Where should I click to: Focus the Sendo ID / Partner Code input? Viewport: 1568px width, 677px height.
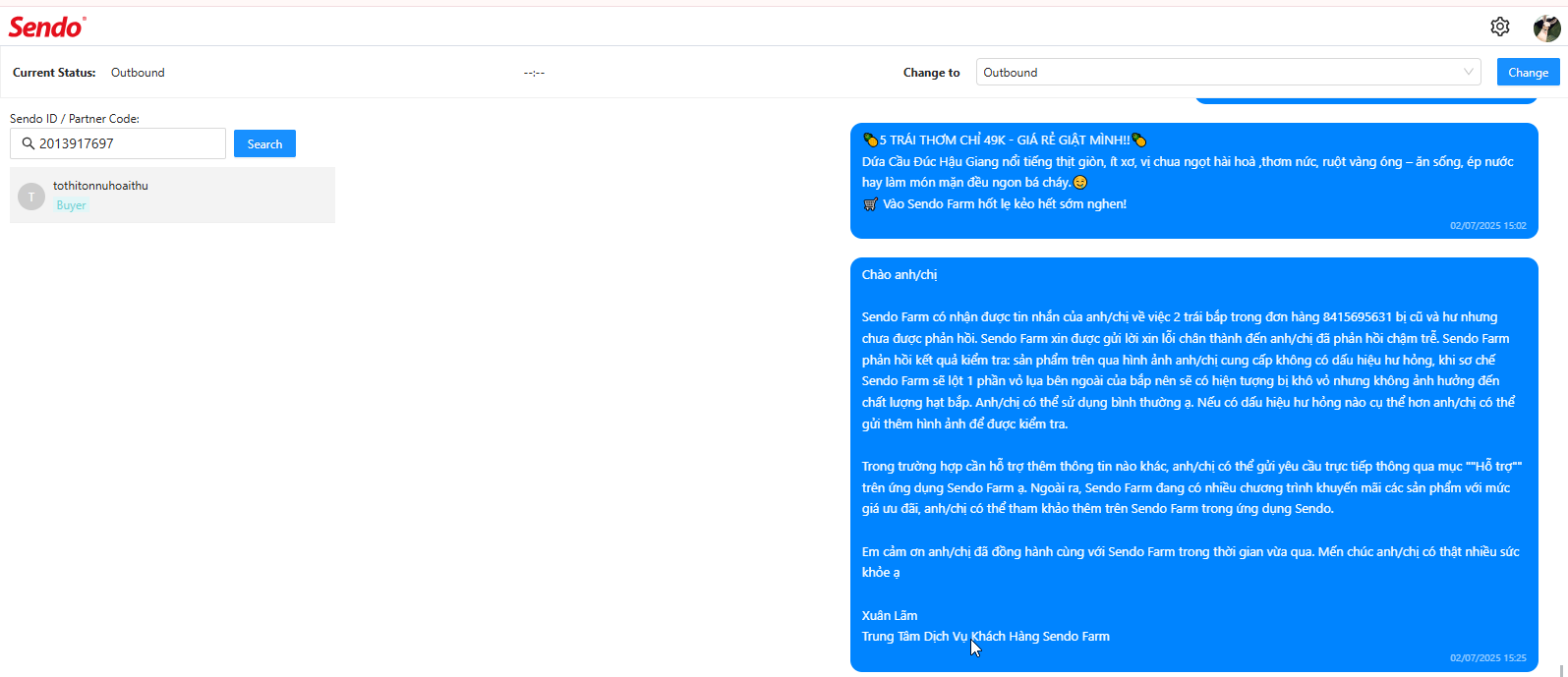118,143
